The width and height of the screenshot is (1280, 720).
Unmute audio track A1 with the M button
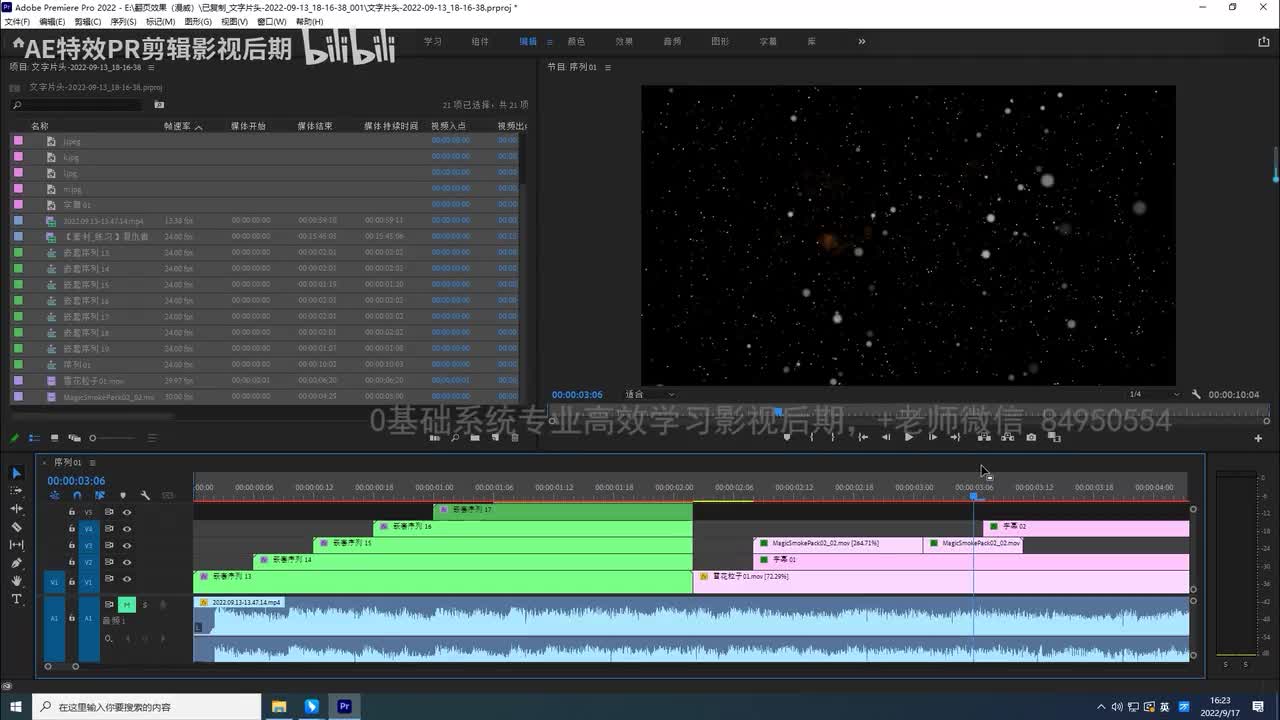tap(126, 604)
